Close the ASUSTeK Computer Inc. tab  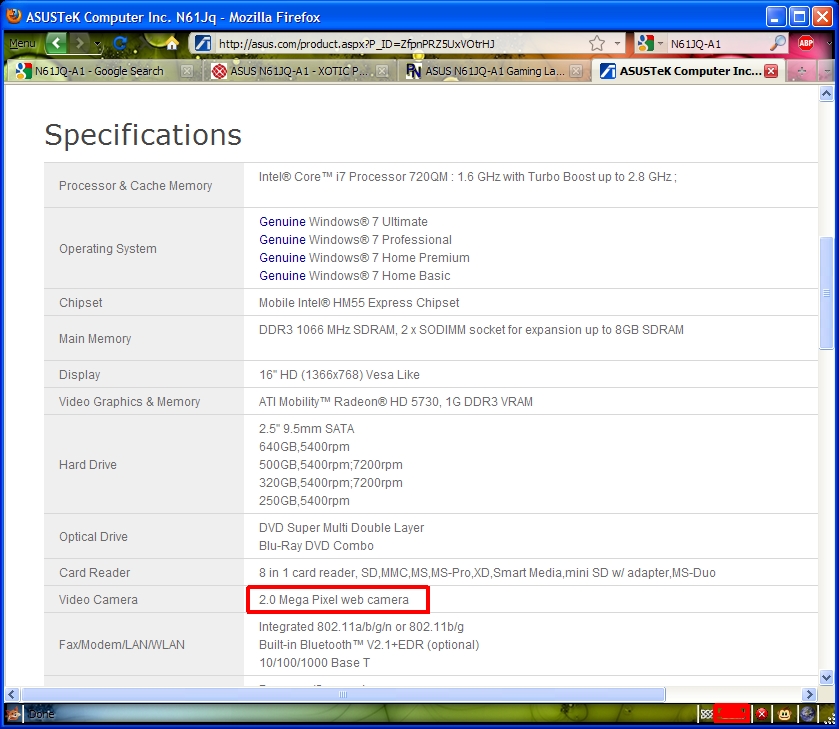[x=771, y=71]
